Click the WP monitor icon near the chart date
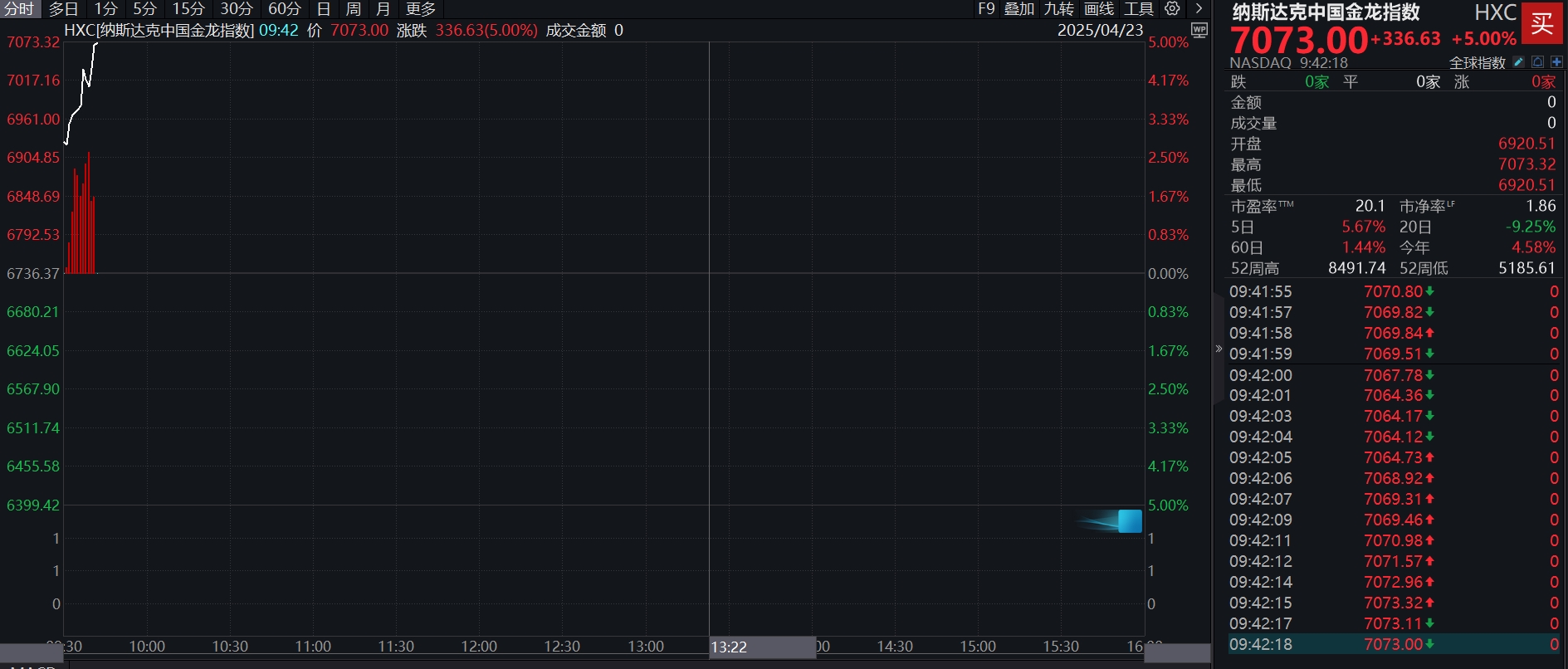Image resolution: width=1568 pixels, height=669 pixels. tap(1199, 30)
